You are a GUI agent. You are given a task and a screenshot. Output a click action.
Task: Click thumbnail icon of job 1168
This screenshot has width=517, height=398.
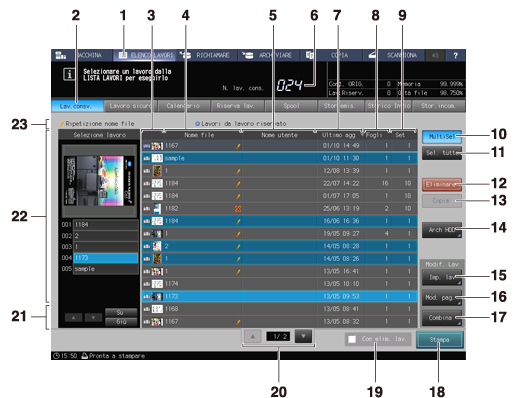[157, 309]
